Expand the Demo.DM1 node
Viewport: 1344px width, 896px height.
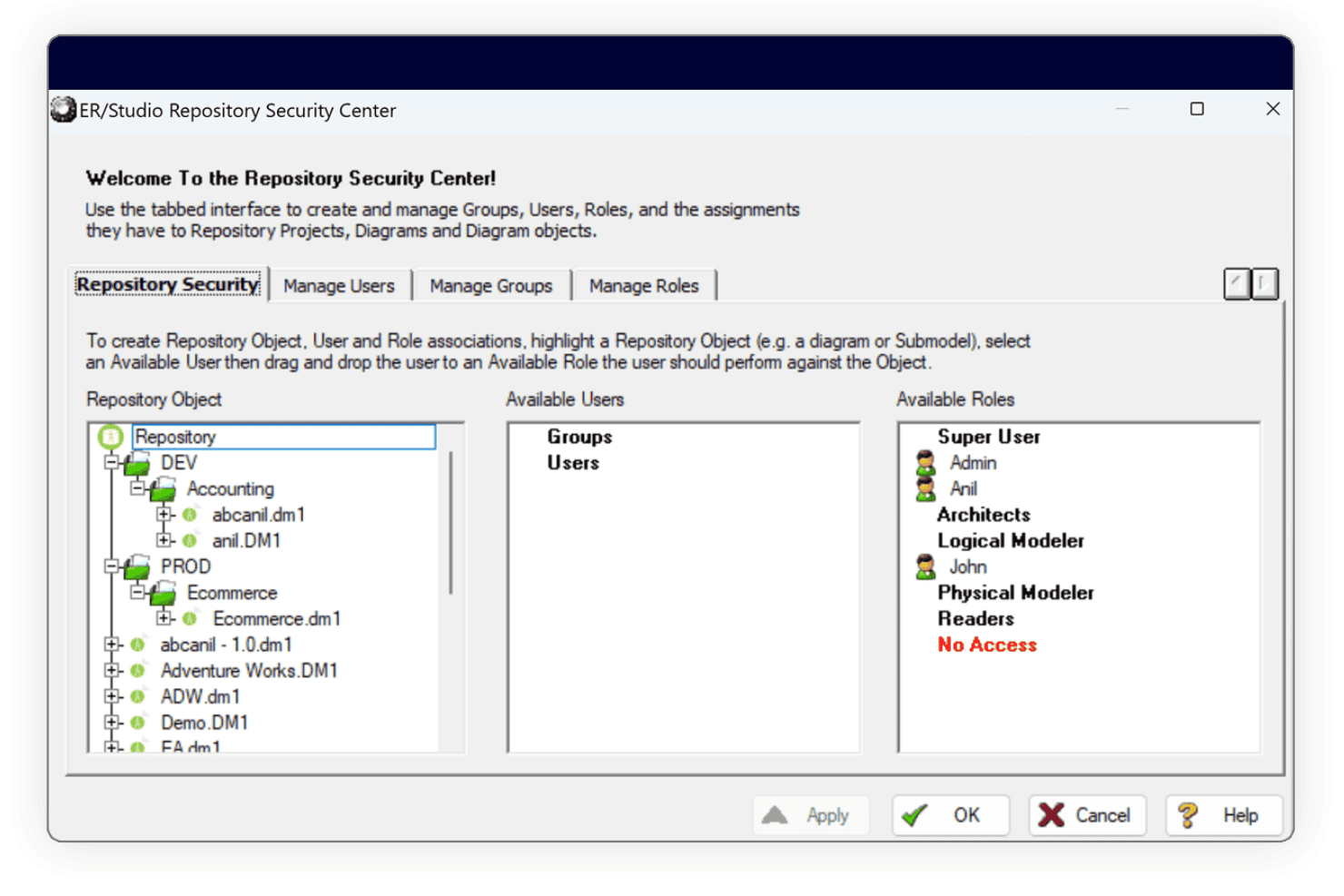(112, 722)
